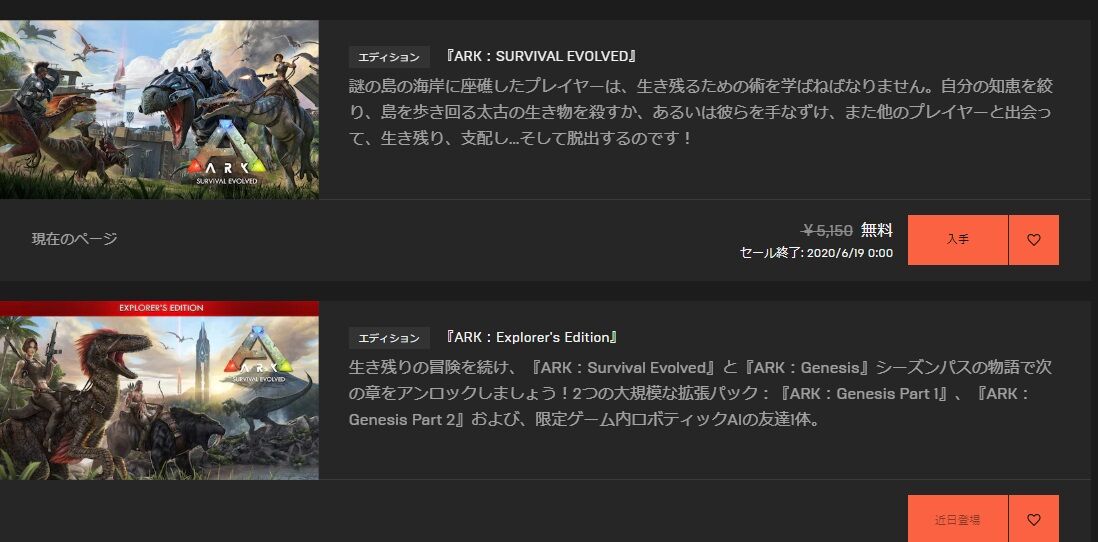This screenshot has width=1098, height=542.
Task: Click the Survival Evolved description paragraph
Action: [700, 112]
